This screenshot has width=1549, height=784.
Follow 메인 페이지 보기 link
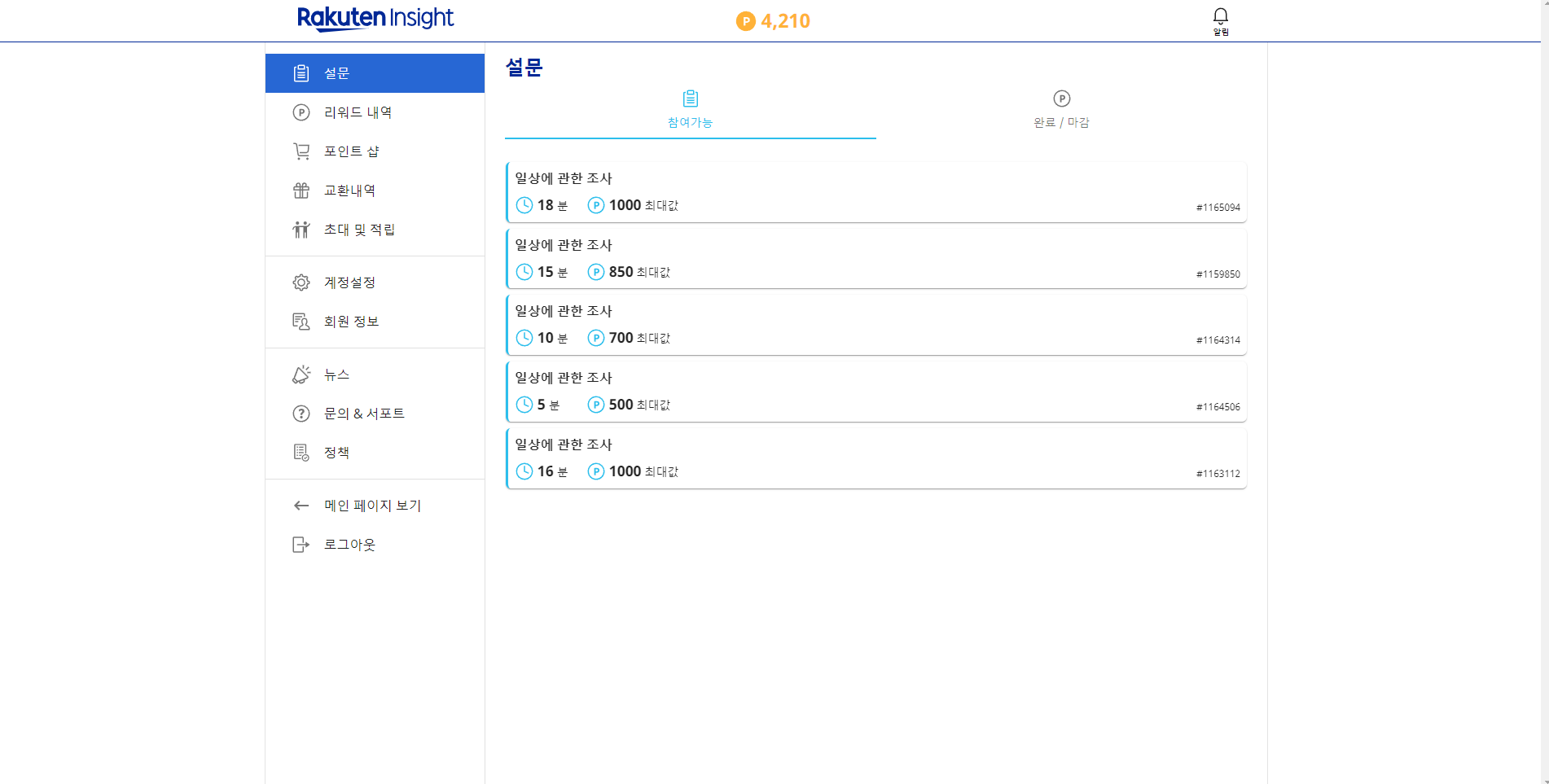tap(375, 506)
